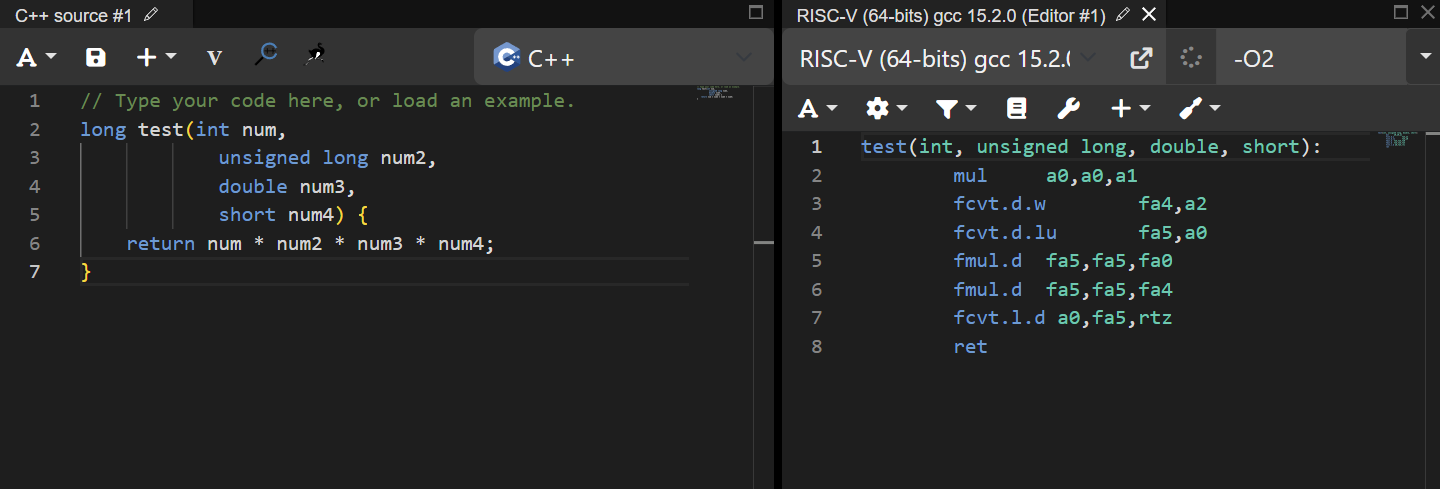The image size is (1440, 489).
Task: Expand compiler options history arrow
Action: pos(1424,57)
